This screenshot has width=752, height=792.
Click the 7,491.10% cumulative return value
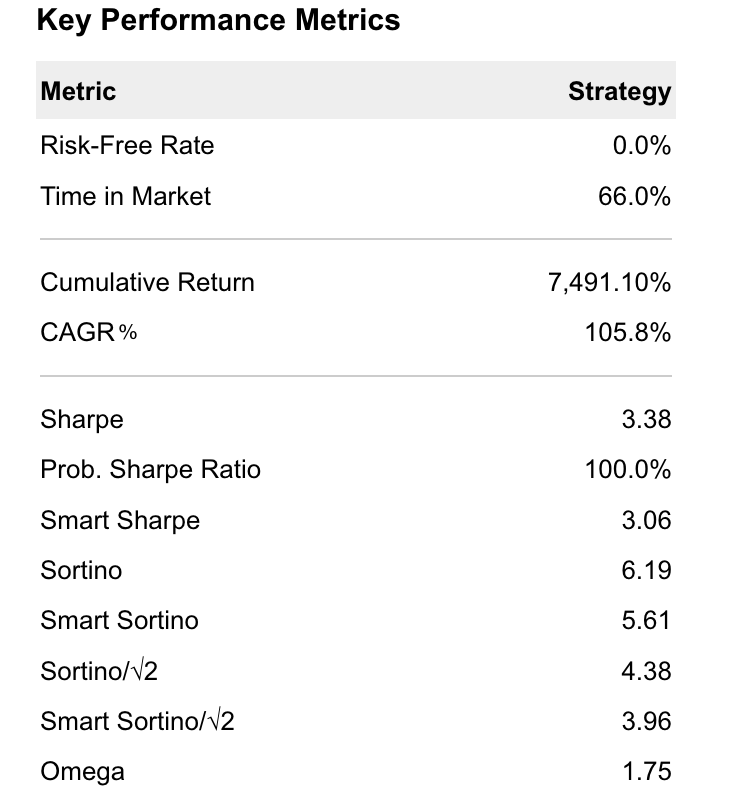609,282
